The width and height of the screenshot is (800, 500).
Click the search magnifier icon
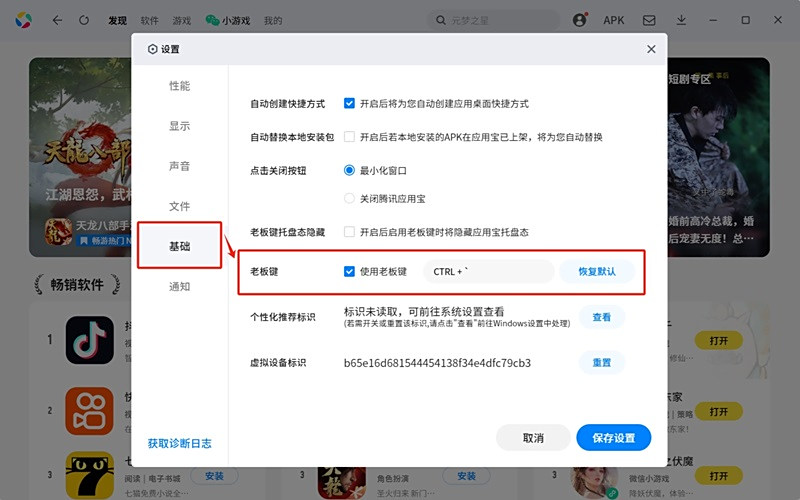point(441,20)
